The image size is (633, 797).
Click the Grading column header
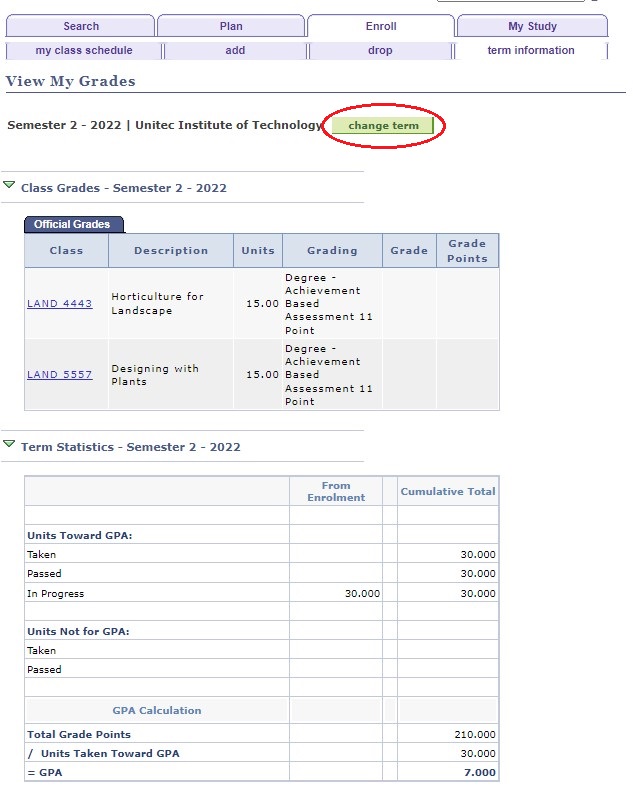coord(332,251)
